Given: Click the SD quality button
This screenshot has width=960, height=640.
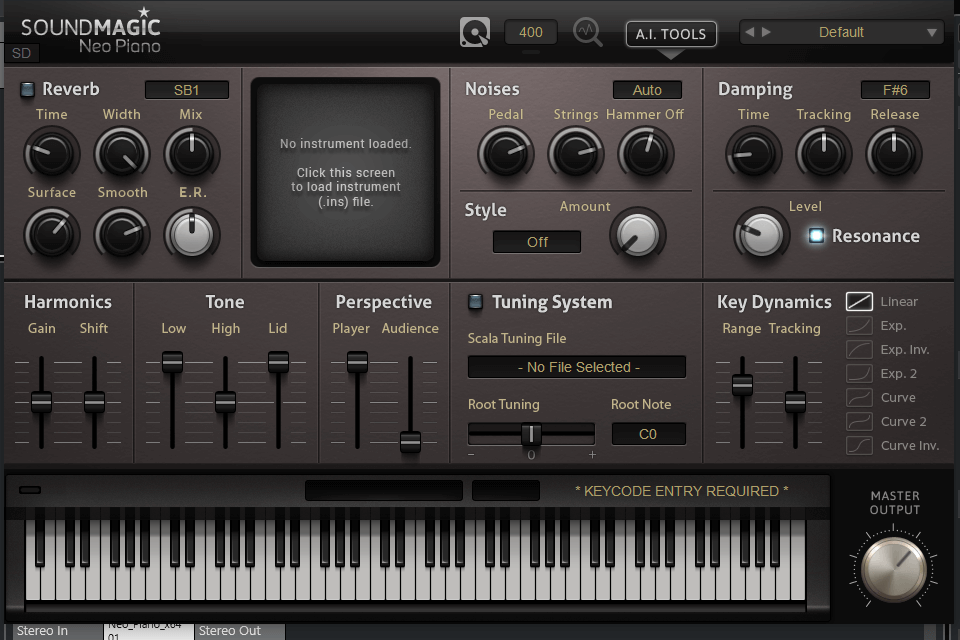Looking at the screenshot, I should pyautogui.click(x=21, y=53).
